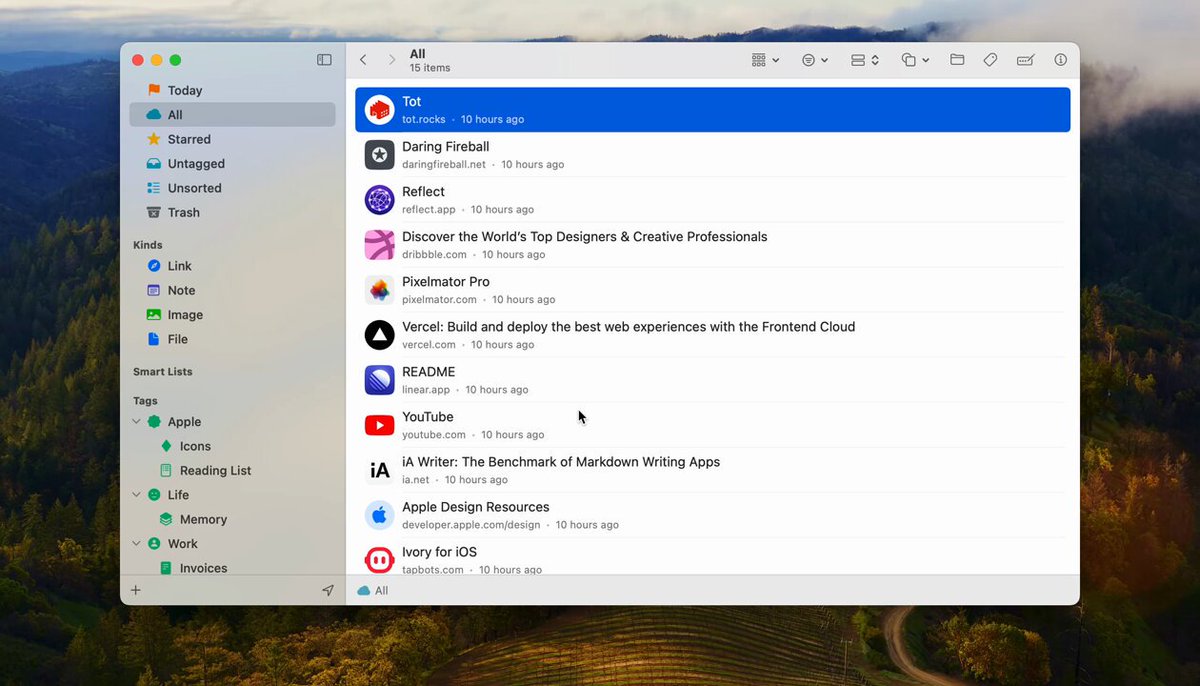Open the info inspector panel
Screen dimensions: 1200x686
pos(1060,60)
